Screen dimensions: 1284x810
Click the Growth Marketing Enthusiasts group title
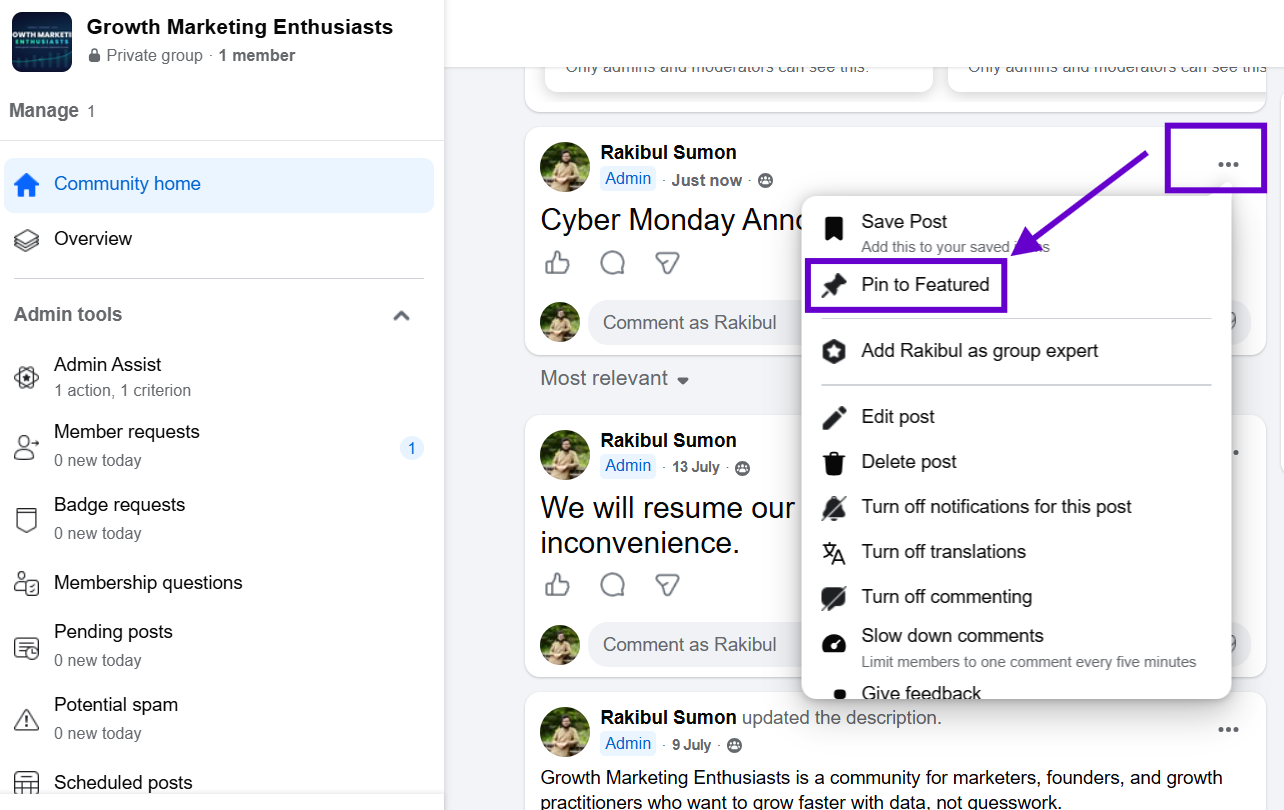(240, 27)
